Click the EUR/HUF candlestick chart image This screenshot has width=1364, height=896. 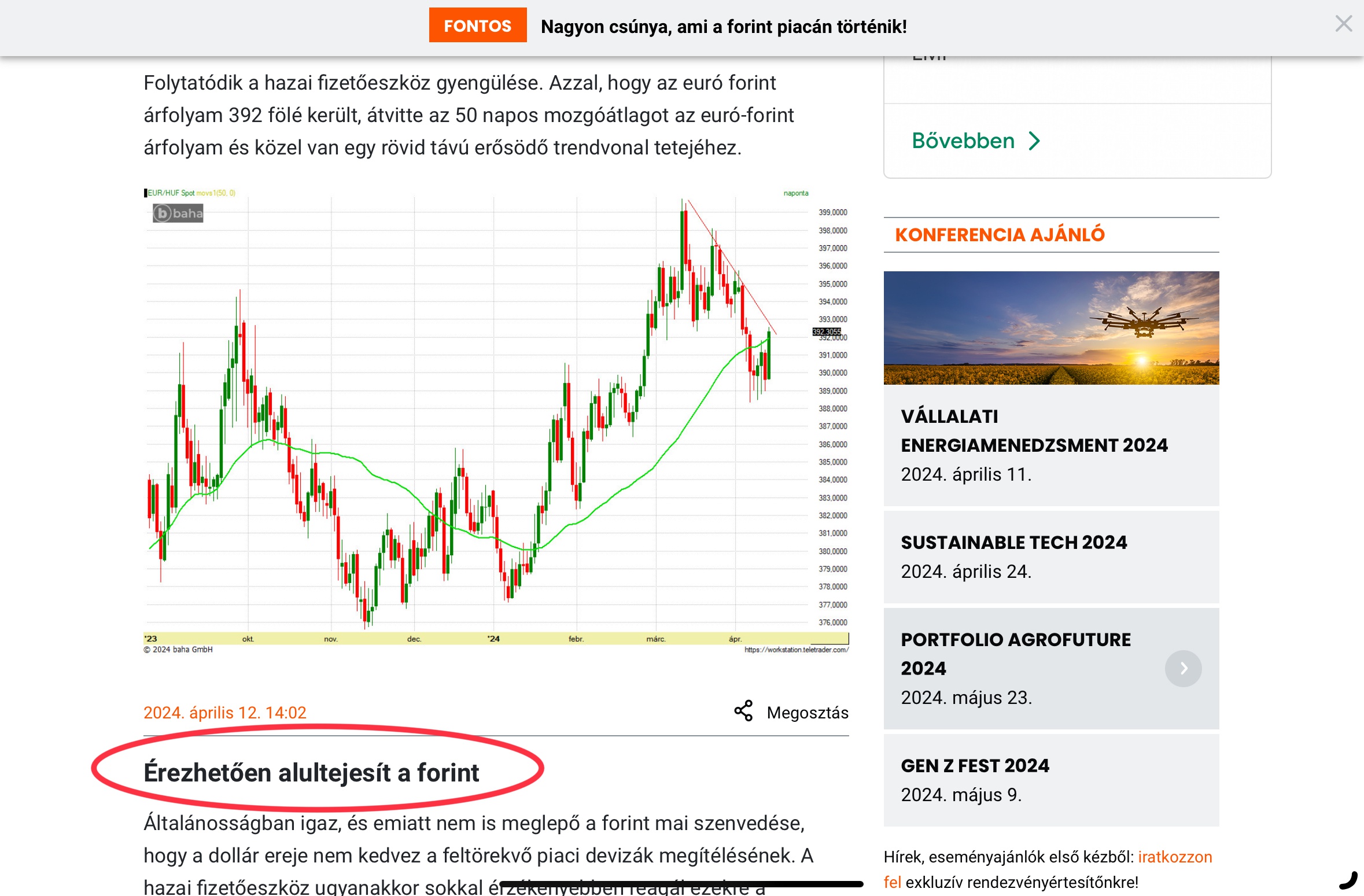(496, 421)
